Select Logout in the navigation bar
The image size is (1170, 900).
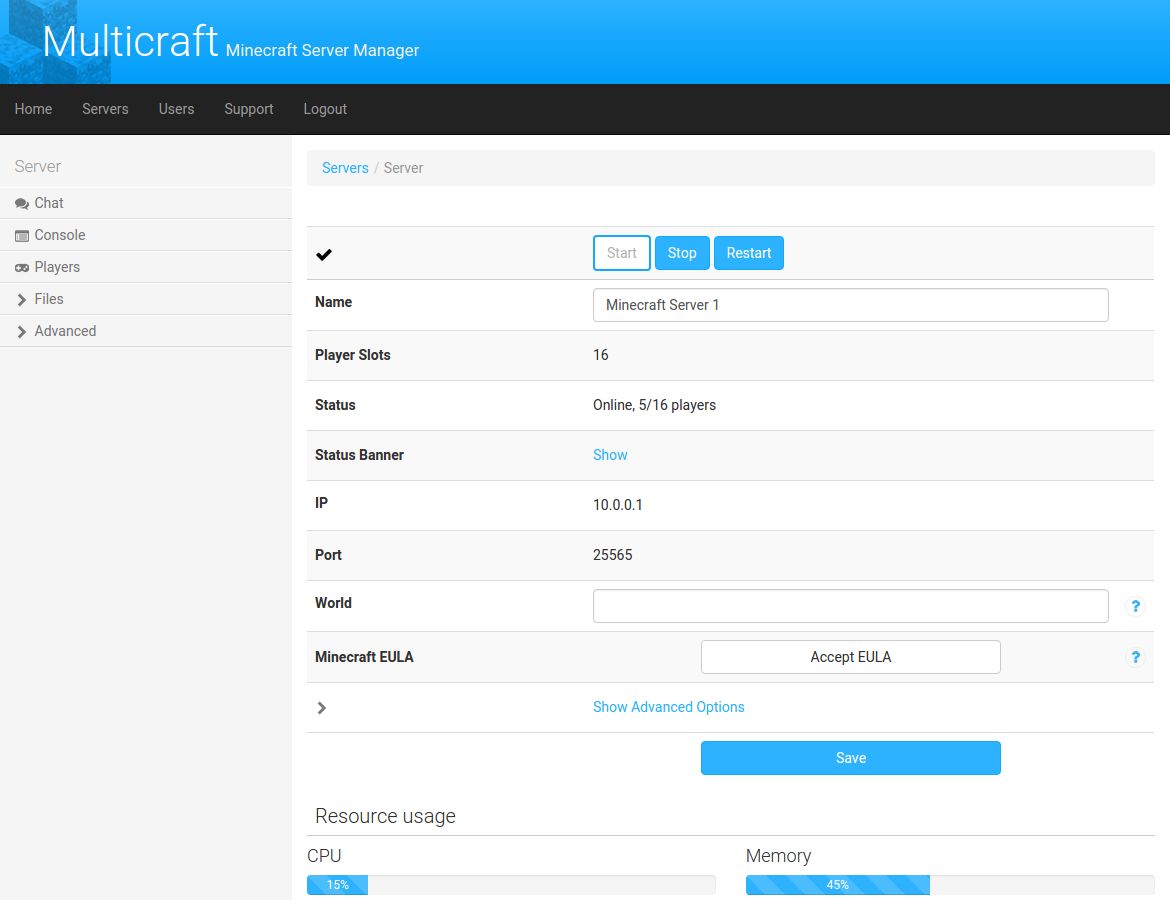point(325,109)
